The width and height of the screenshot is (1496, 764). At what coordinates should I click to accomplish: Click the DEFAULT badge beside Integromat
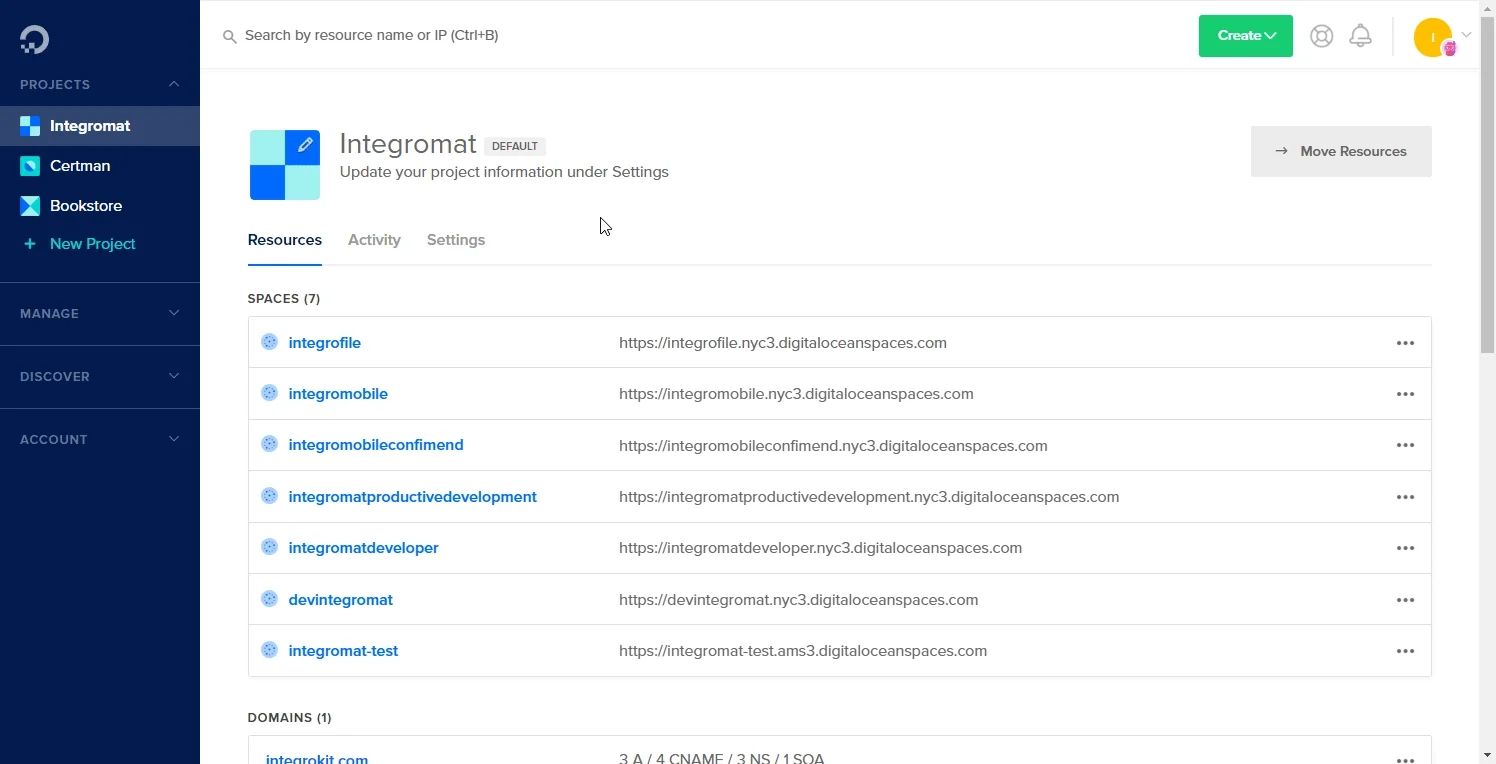(515, 146)
